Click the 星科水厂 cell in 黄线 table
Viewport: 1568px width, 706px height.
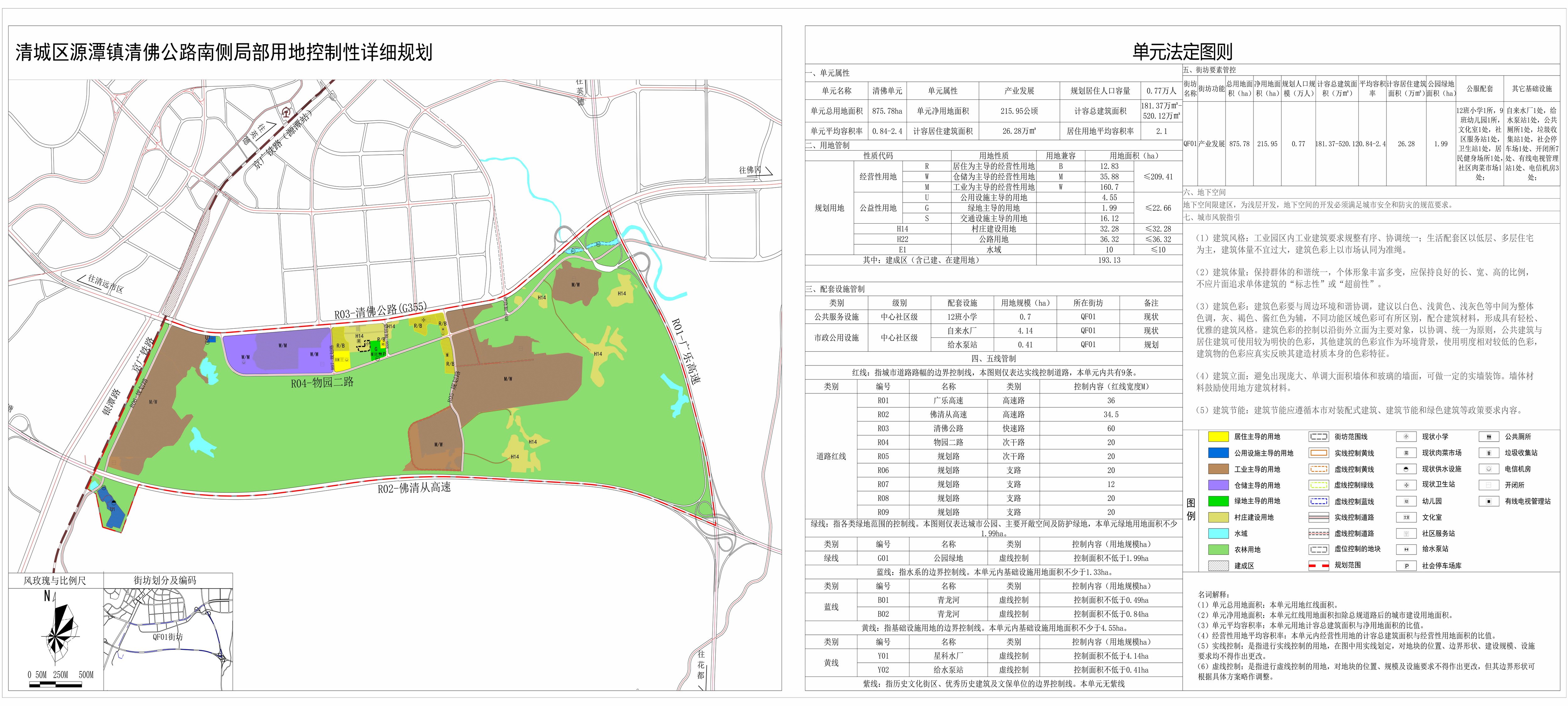click(x=948, y=656)
